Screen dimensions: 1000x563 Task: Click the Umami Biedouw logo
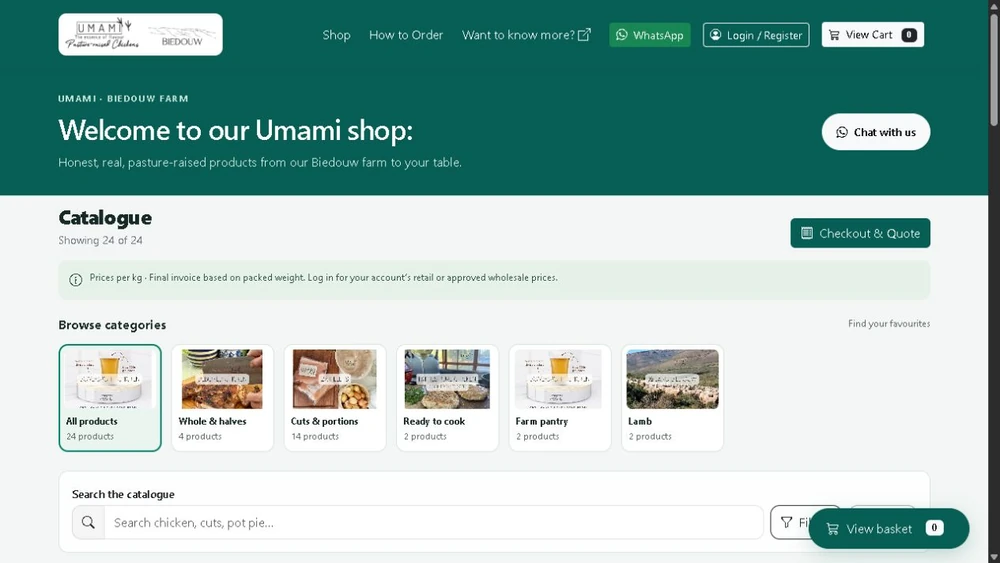pos(140,34)
